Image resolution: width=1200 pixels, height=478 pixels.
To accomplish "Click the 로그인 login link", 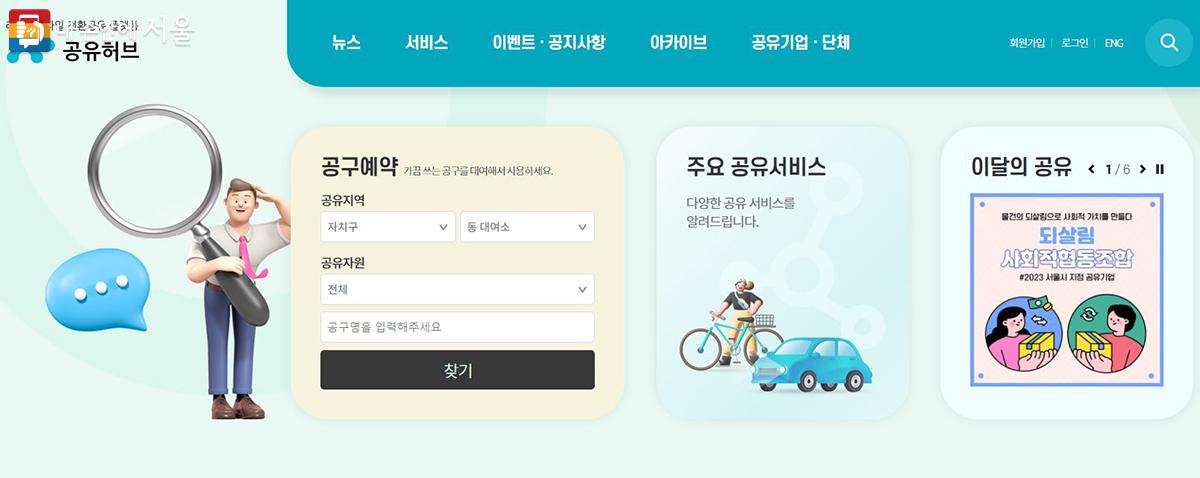I will pos(1075,43).
